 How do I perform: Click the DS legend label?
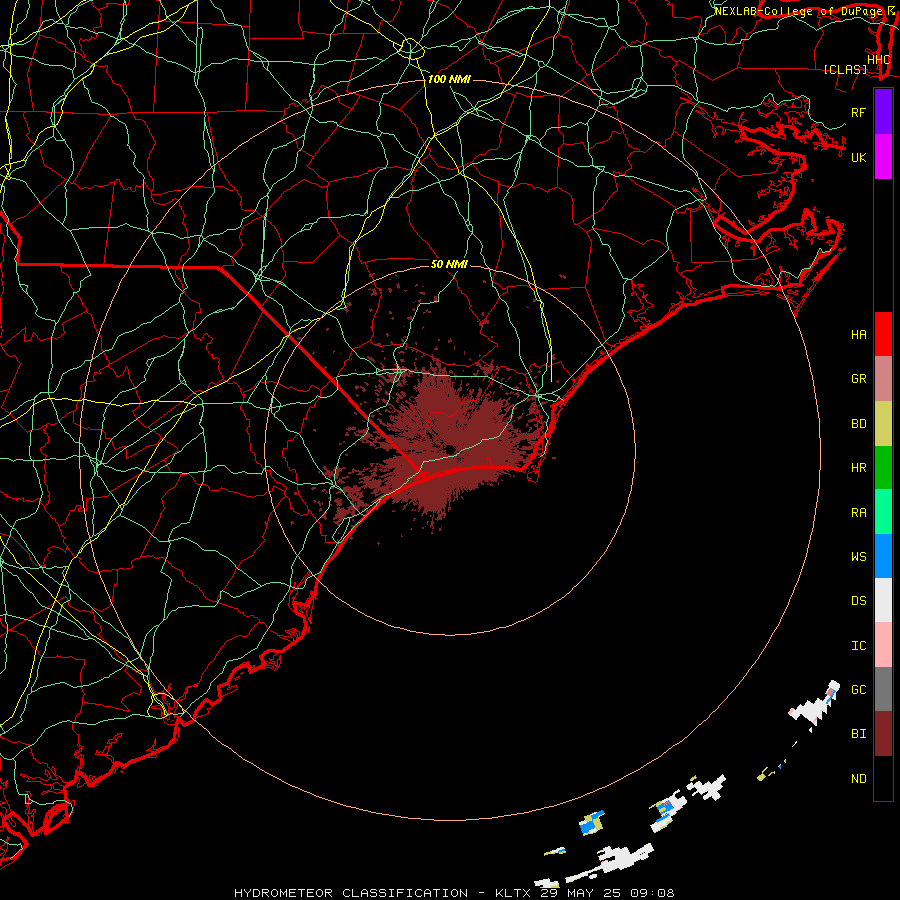(x=858, y=601)
